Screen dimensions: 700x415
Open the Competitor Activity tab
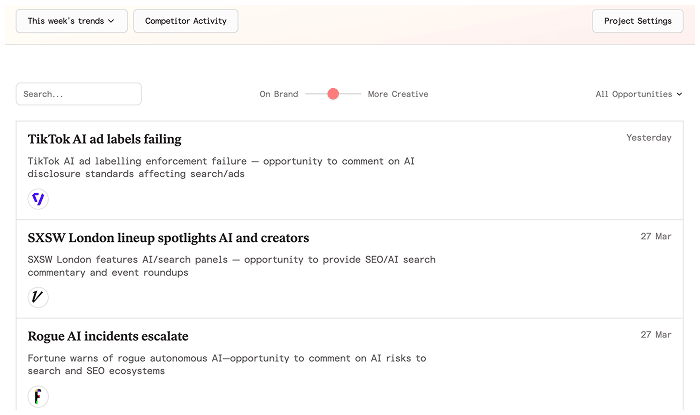185,21
